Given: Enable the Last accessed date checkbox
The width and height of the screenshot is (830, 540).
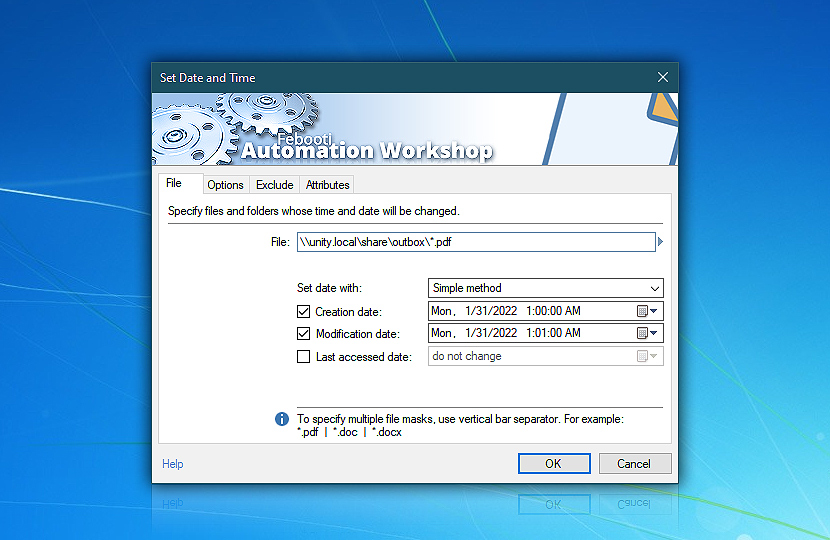Looking at the screenshot, I should click(303, 357).
